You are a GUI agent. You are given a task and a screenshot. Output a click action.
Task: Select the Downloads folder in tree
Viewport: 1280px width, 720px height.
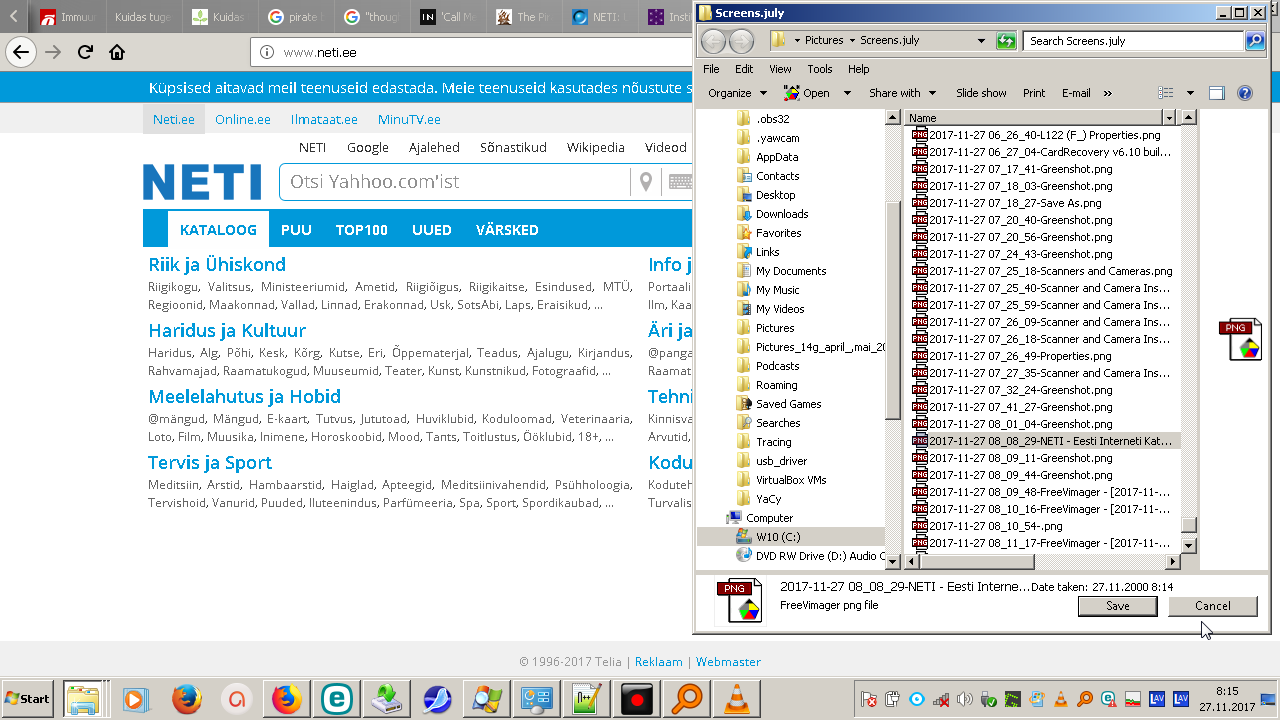pyautogui.click(x=781, y=214)
